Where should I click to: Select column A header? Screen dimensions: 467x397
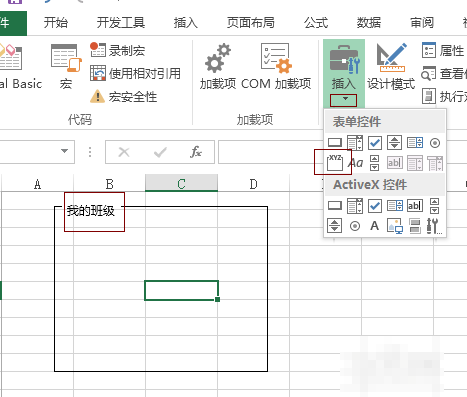[38, 184]
